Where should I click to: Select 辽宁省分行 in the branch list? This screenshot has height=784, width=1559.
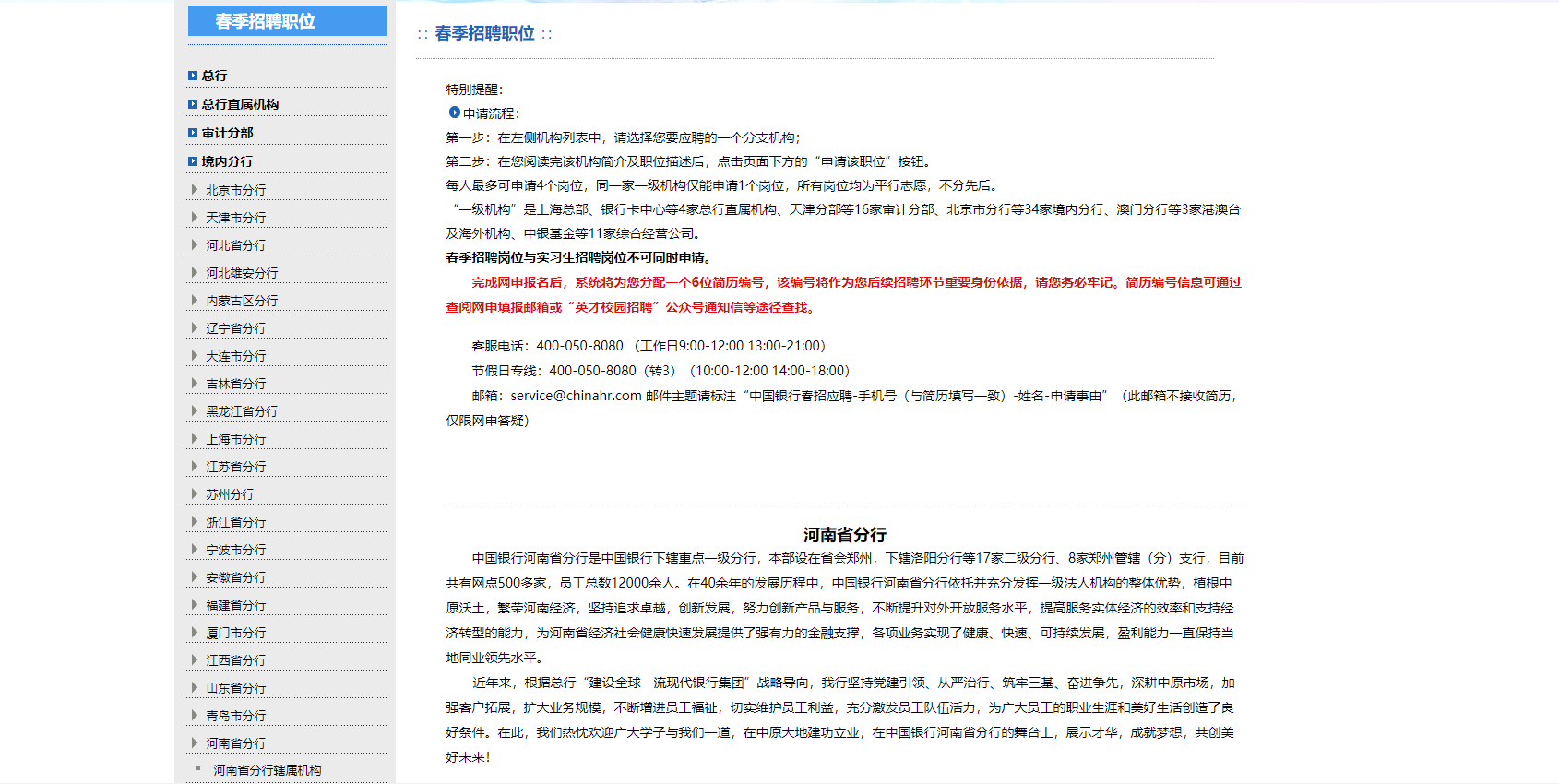click(x=235, y=328)
